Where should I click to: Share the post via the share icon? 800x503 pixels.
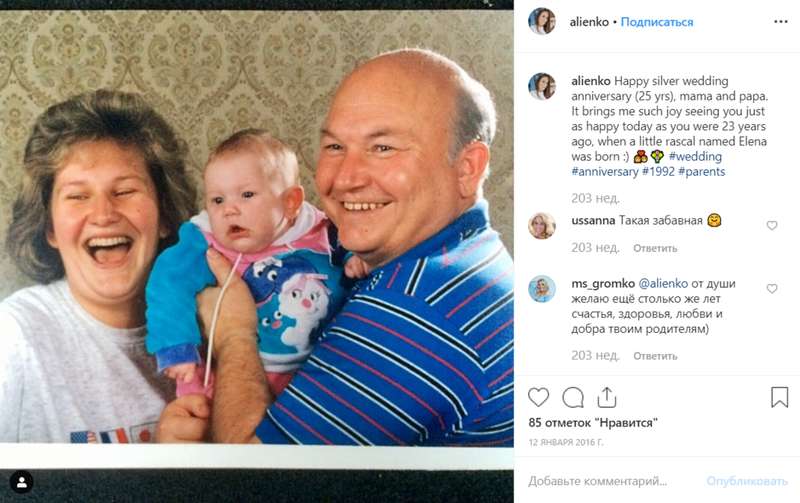click(607, 397)
